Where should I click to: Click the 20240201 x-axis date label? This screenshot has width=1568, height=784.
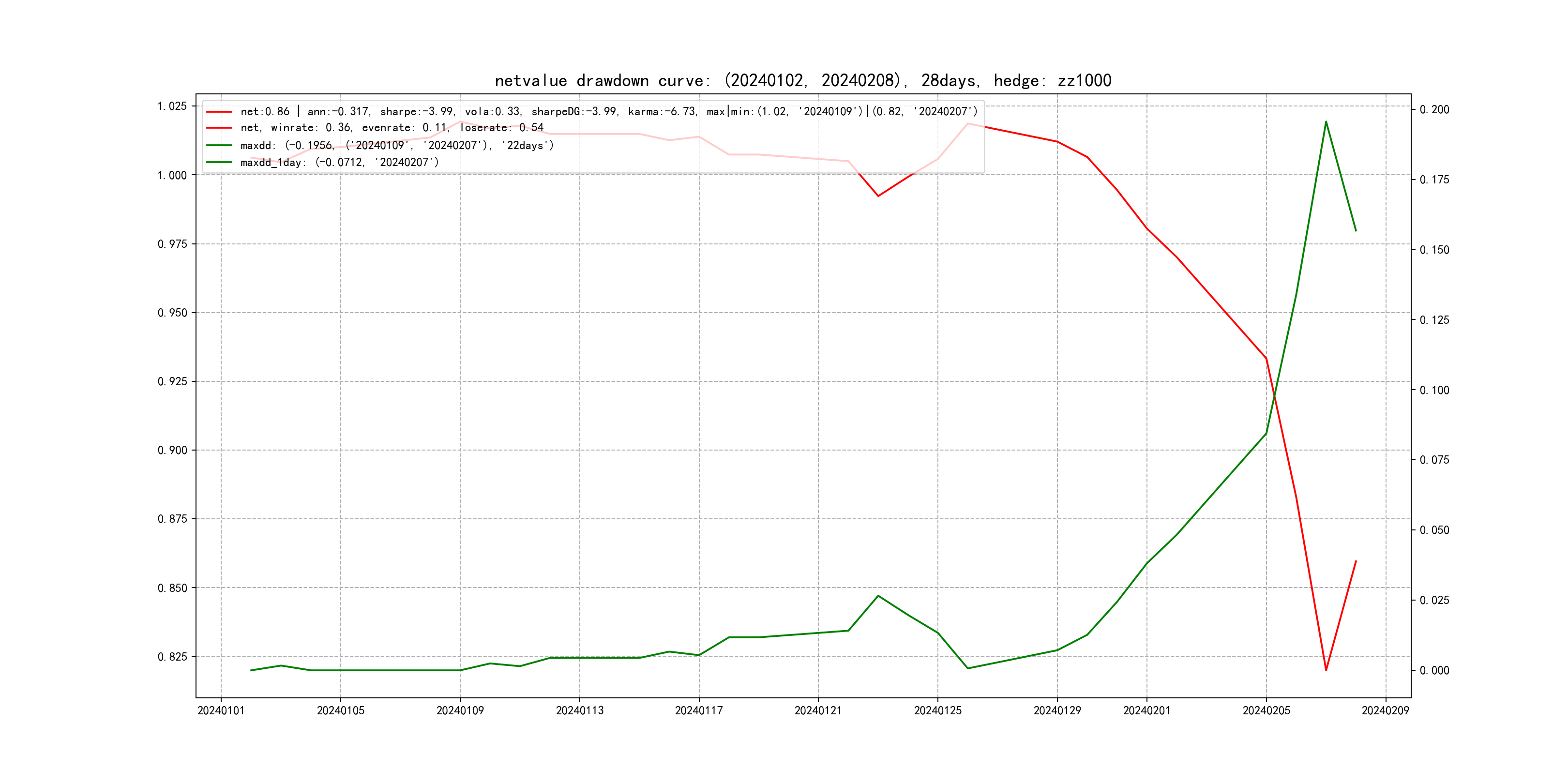coord(1146,711)
